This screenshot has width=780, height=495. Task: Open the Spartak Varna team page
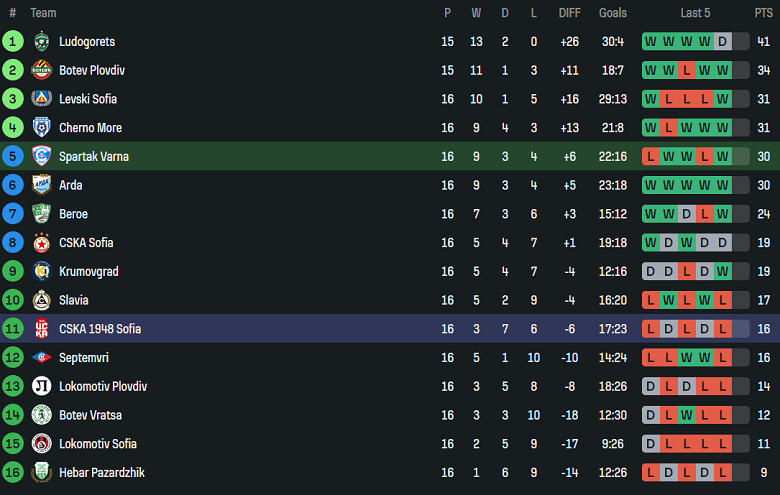coord(94,157)
